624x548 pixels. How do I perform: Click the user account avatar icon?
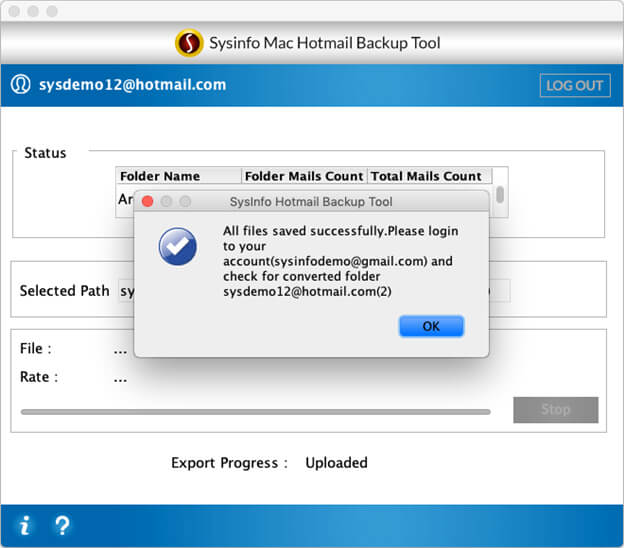click(20, 84)
